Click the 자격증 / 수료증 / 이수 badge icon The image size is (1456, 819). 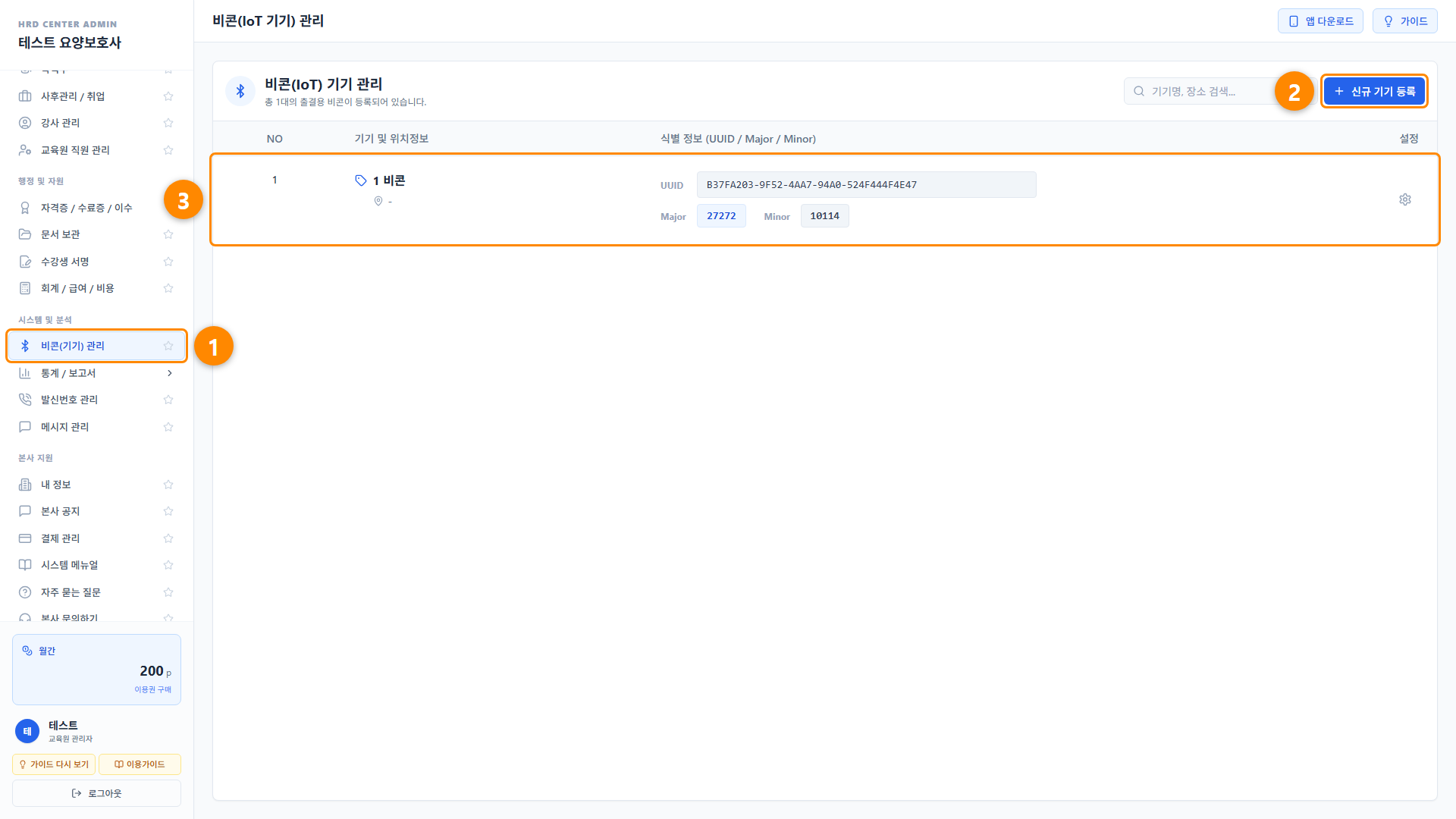(25, 208)
